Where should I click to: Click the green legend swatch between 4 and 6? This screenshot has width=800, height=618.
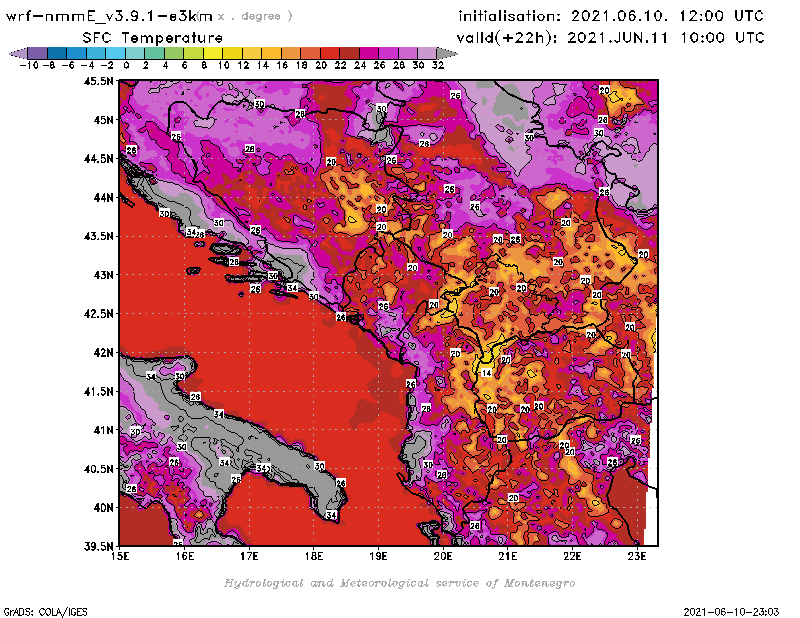(x=174, y=53)
